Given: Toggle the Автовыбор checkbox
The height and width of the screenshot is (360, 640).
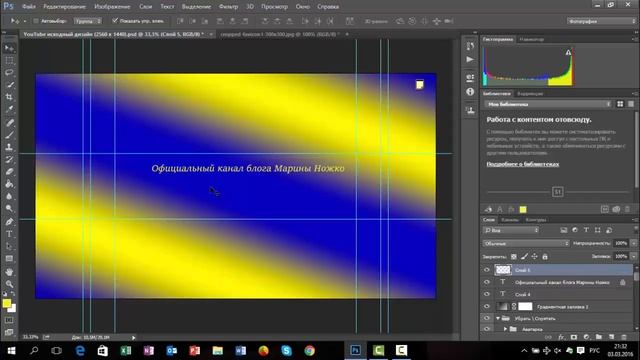Looking at the screenshot, I should point(36,21).
